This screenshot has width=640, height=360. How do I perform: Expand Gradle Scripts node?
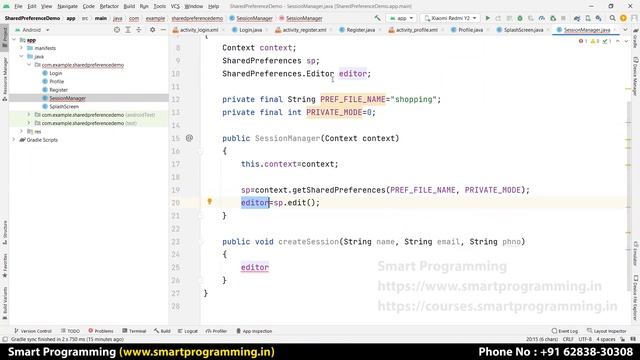tap(14, 140)
